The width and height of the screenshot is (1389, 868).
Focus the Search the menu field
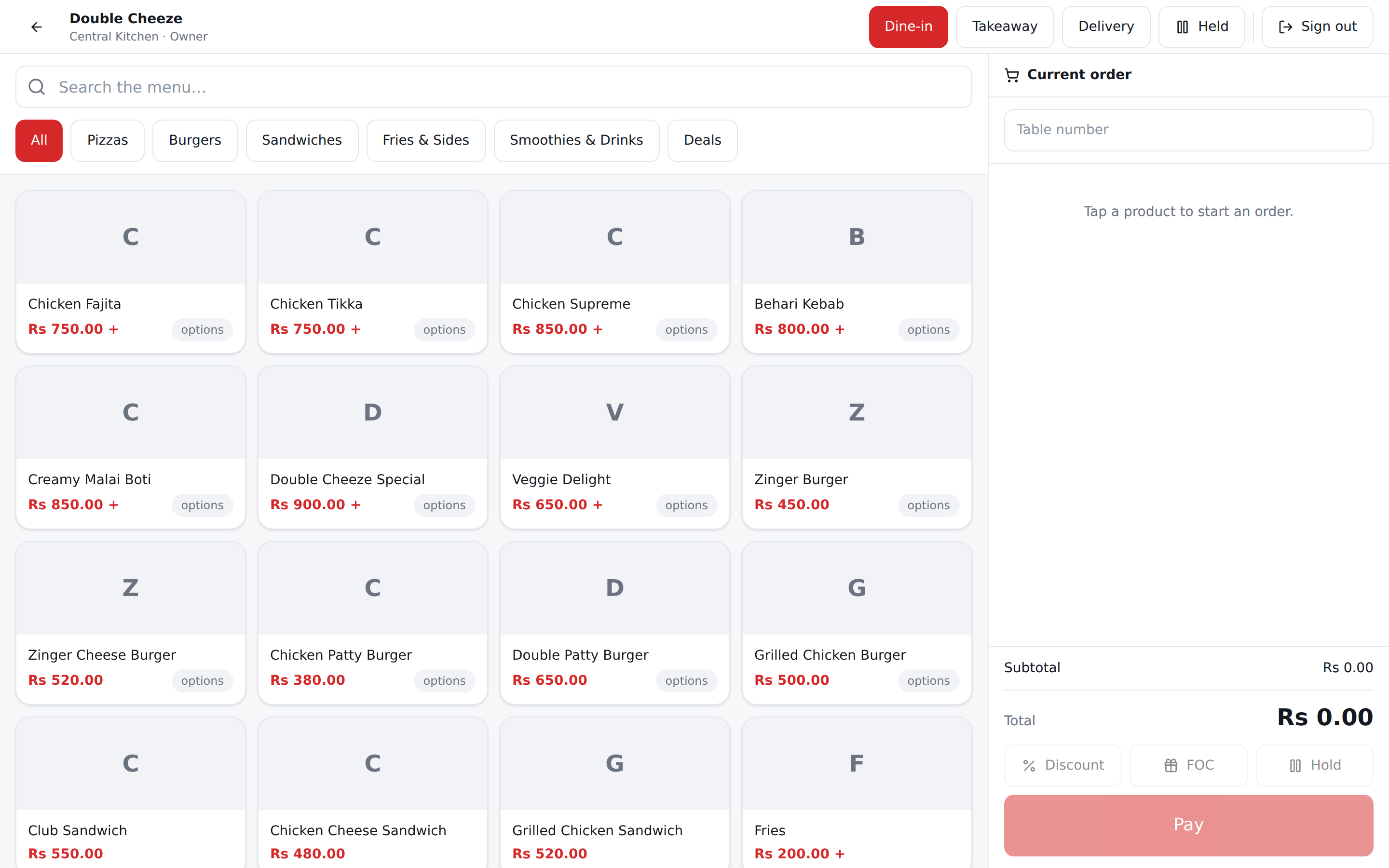pyautogui.click(x=493, y=87)
